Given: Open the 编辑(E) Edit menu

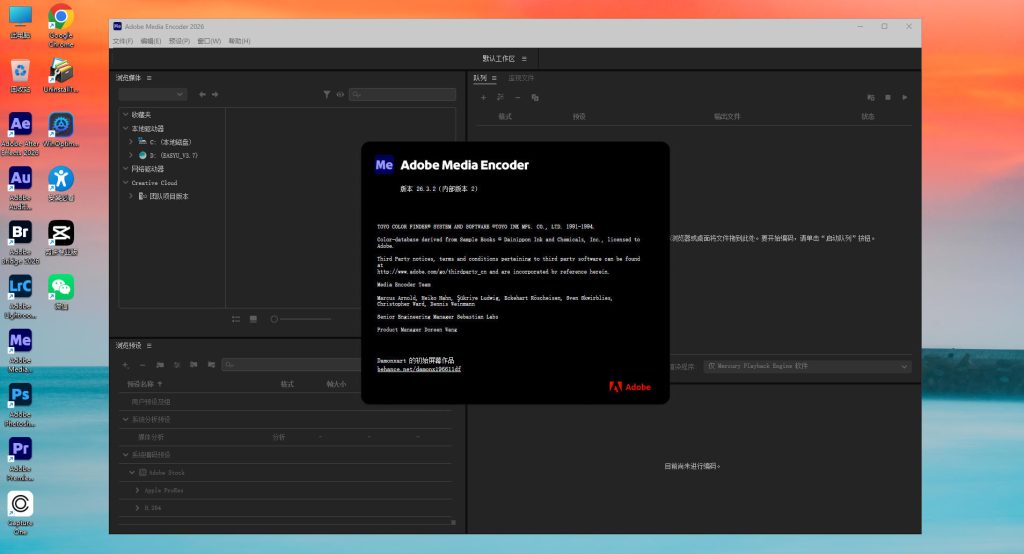Looking at the screenshot, I should pos(151,41).
